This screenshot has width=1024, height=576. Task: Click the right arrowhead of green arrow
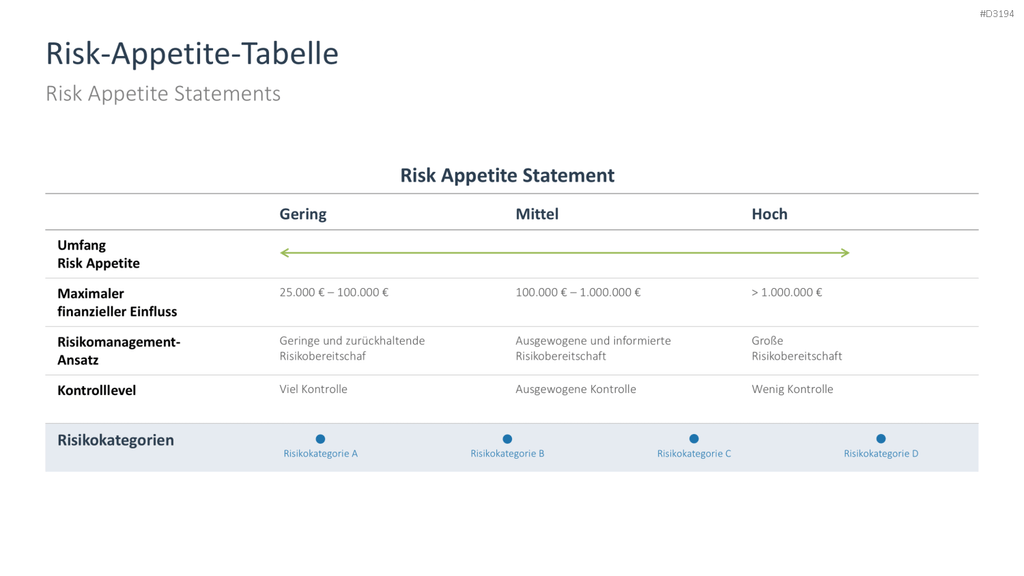click(x=845, y=253)
